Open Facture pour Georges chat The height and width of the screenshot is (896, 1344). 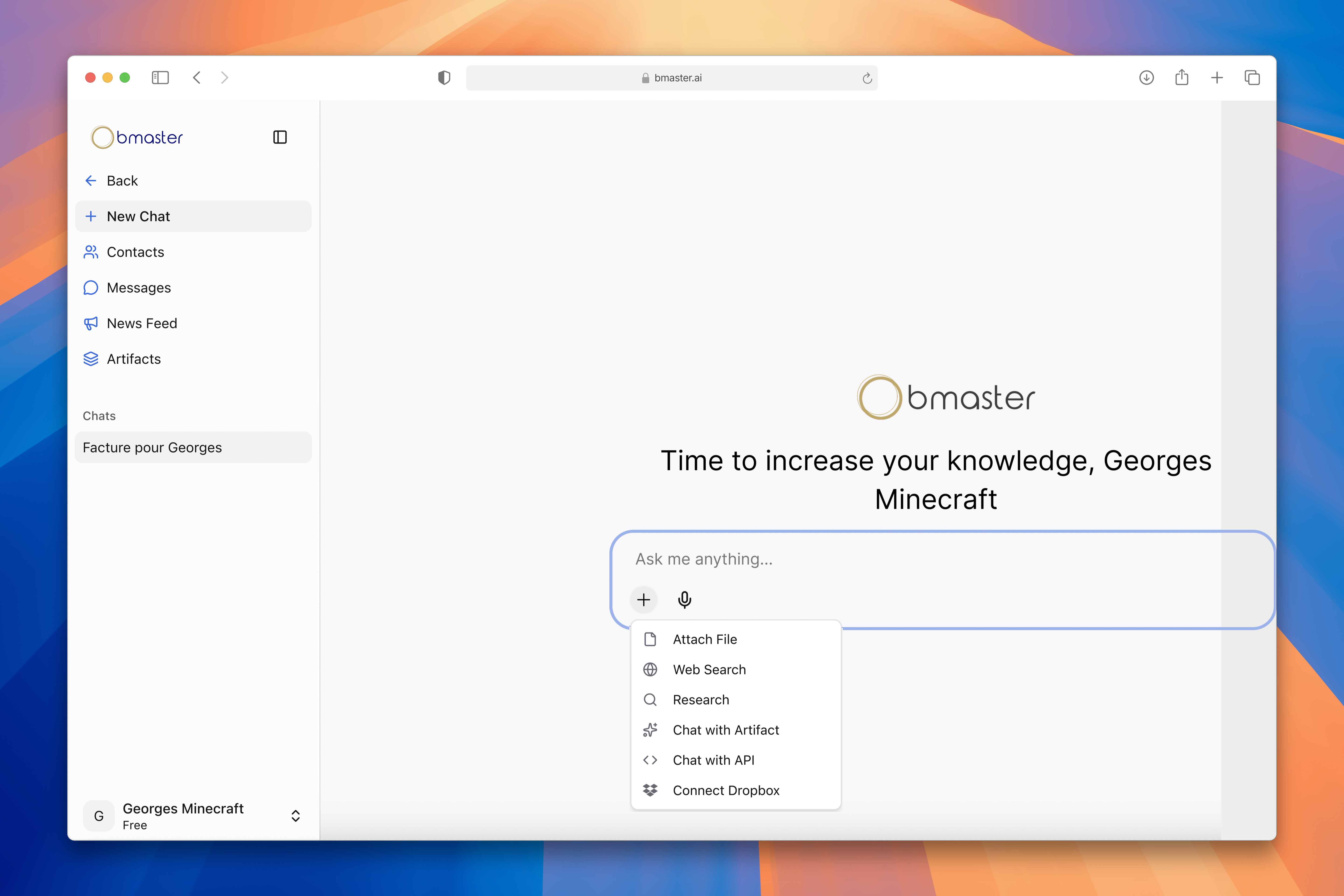(152, 448)
